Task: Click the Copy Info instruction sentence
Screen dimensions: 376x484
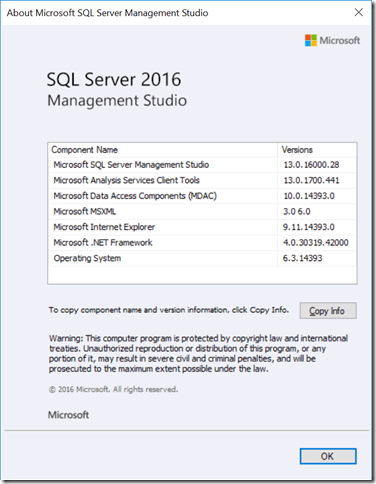Action: (x=169, y=310)
